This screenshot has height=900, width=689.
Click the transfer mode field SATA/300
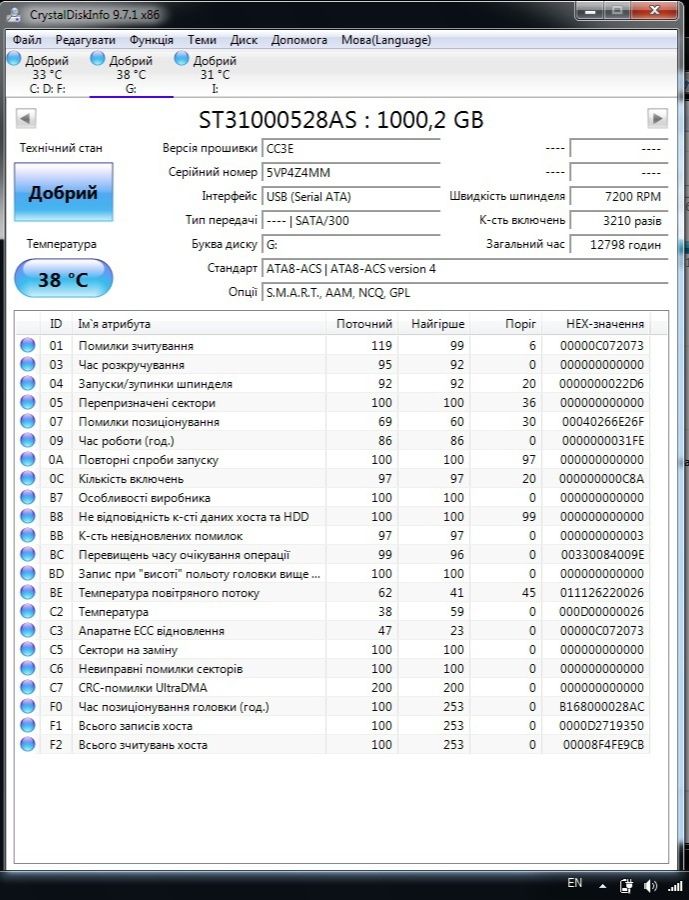pos(351,221)
